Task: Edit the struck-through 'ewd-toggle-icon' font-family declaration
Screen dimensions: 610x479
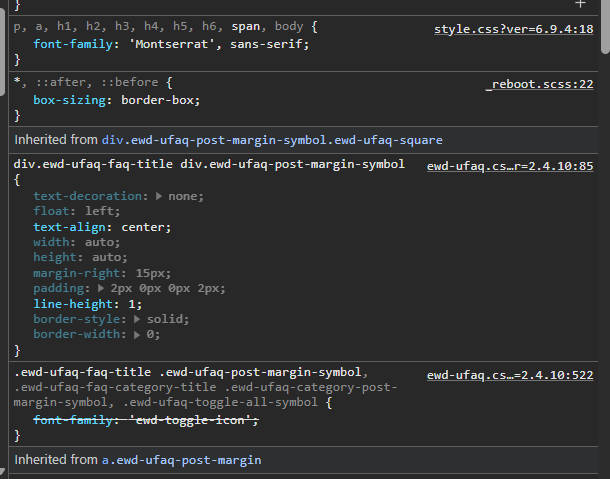Action: (x=146, y=420)
